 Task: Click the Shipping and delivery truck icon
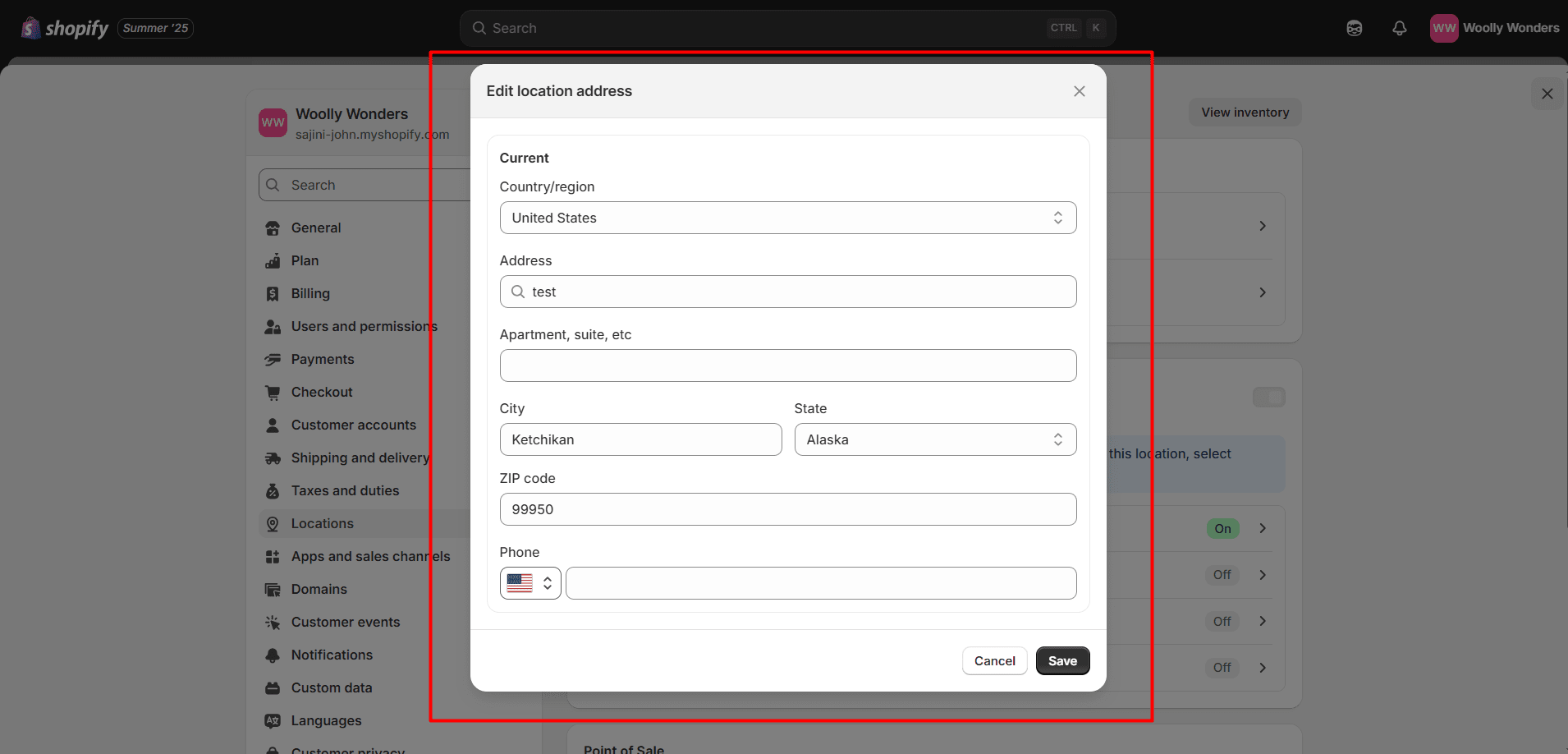273,458
